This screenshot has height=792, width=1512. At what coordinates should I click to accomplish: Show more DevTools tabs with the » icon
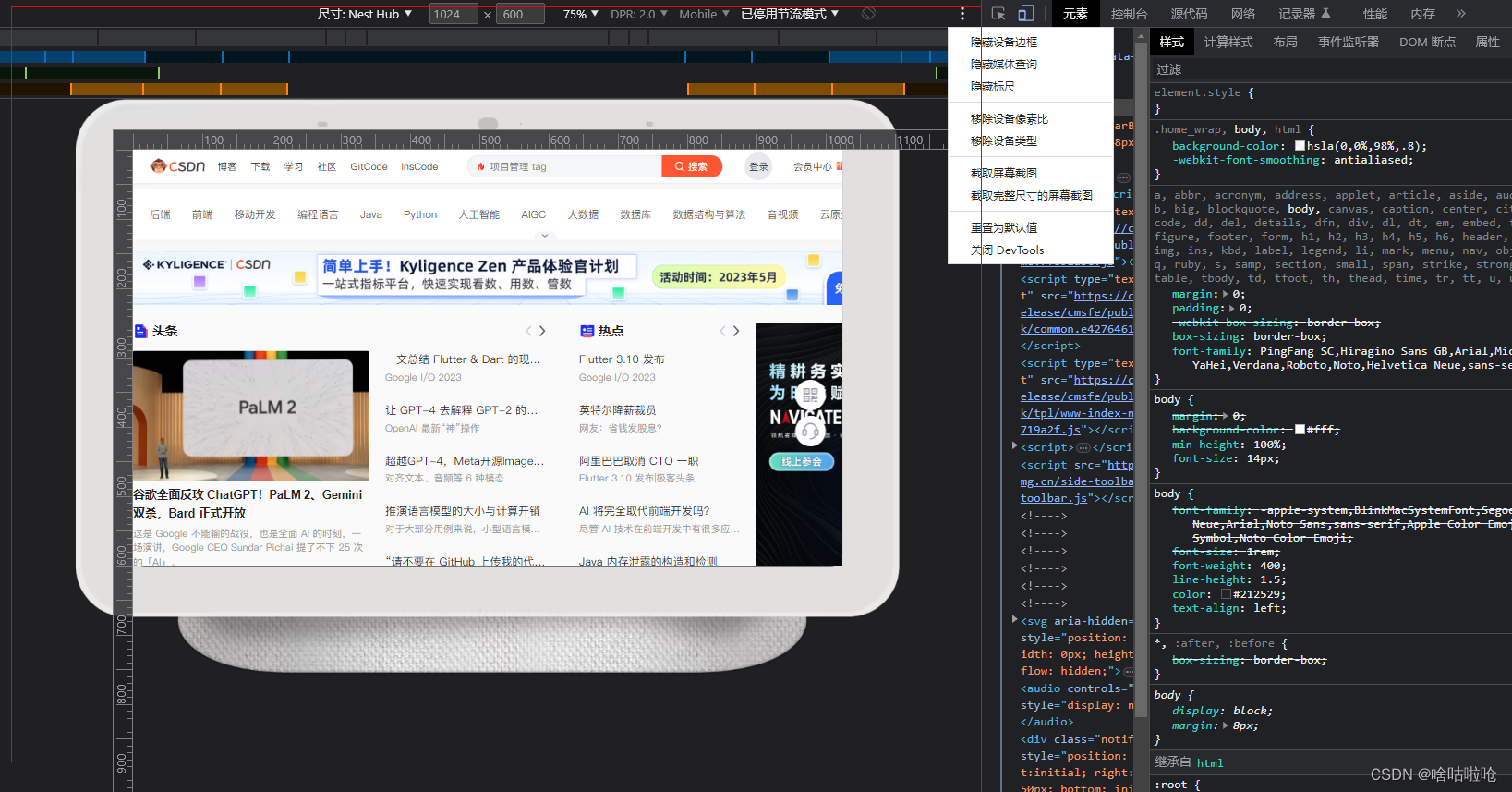tap(1460, 14)
